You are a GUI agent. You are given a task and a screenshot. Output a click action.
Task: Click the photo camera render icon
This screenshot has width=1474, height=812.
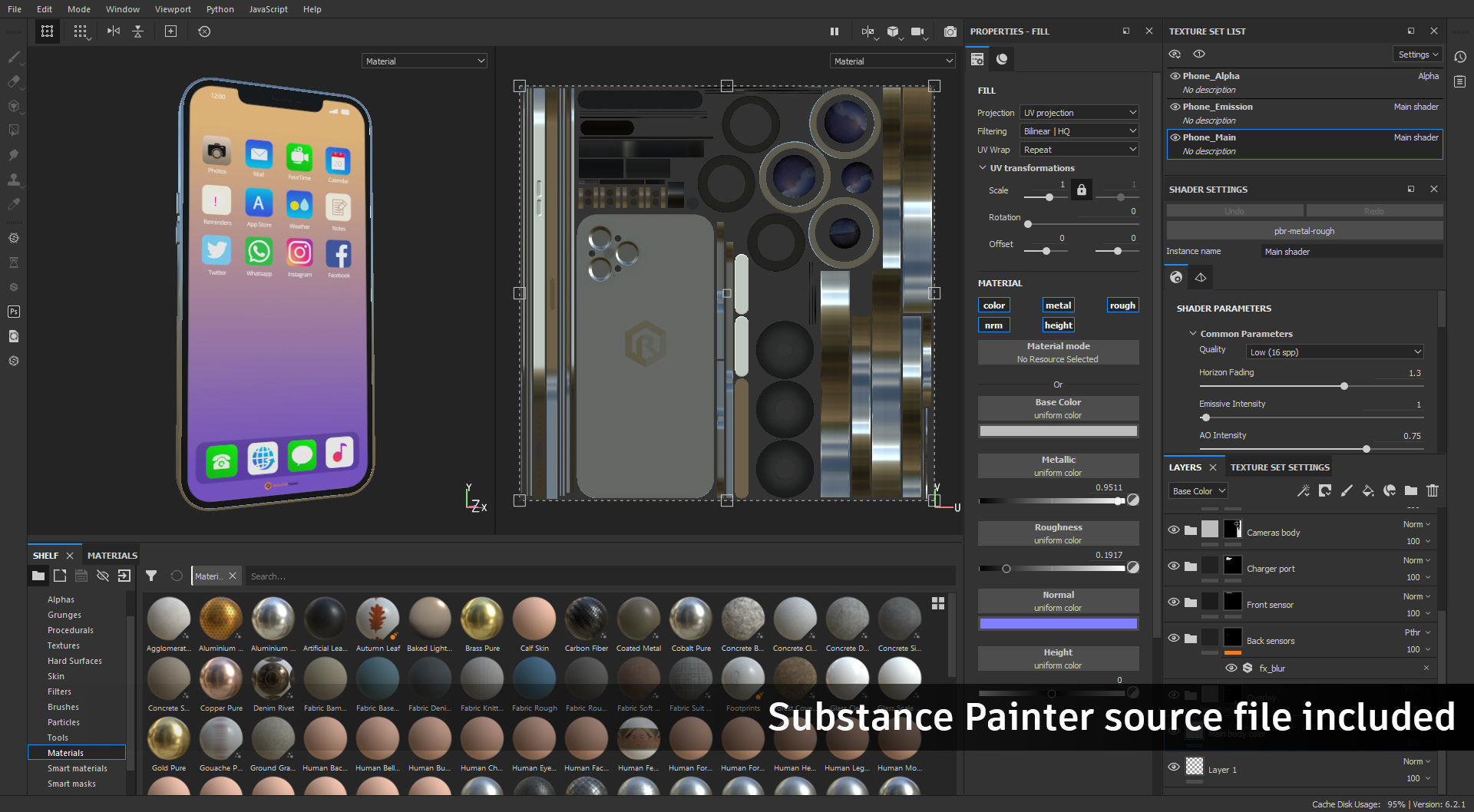coord(950,31)
